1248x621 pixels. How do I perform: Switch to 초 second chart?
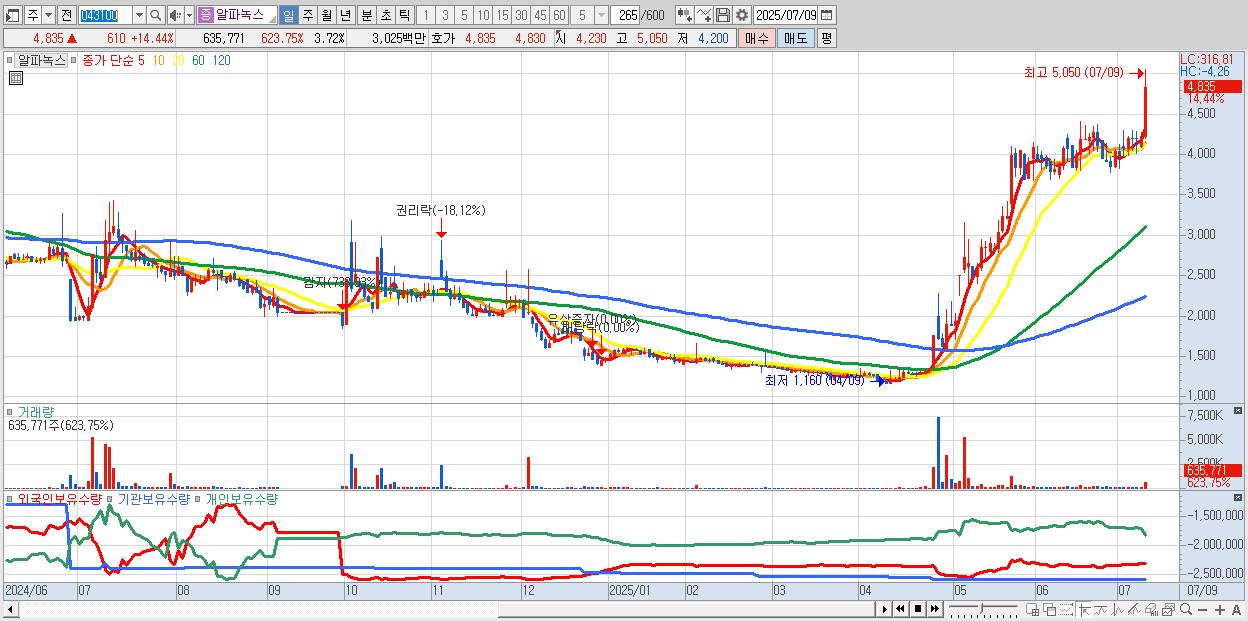click(x=385, y=15)
